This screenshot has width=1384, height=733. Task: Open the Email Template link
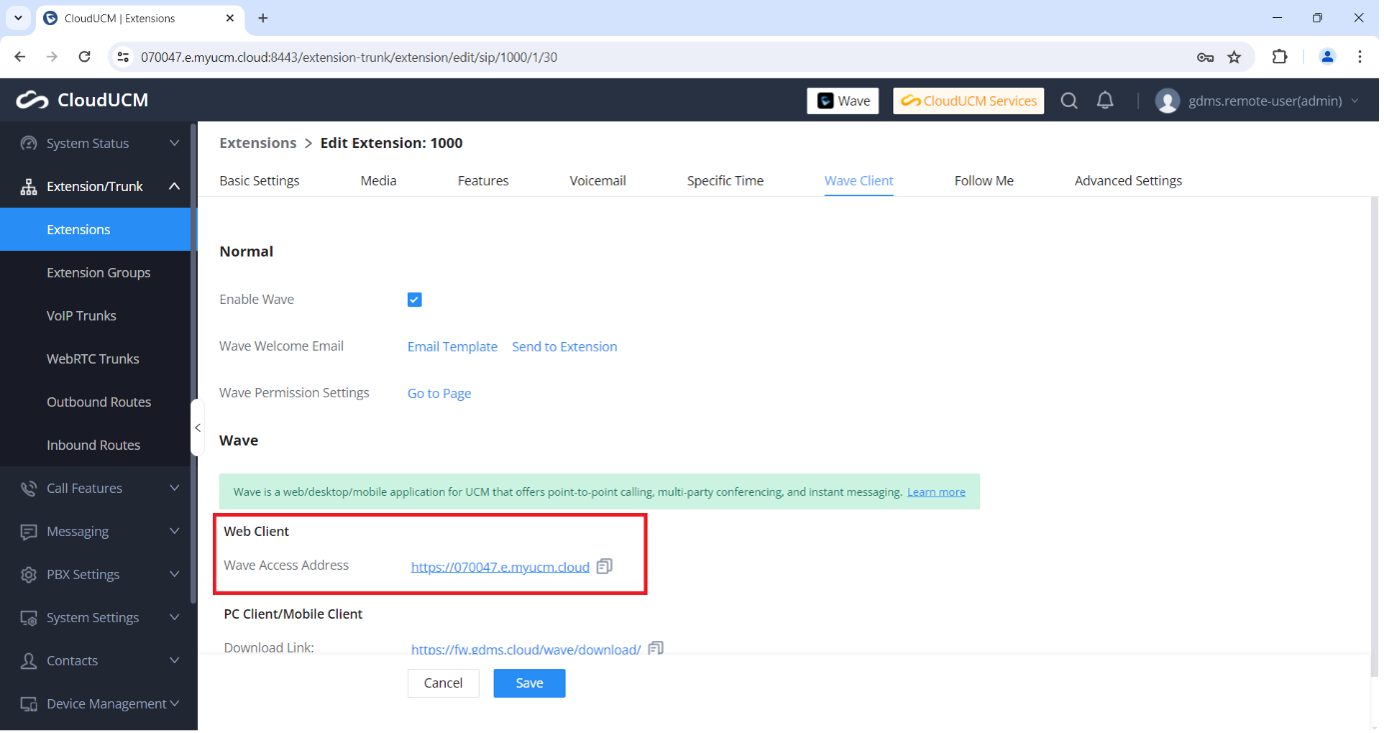[452, 347]
